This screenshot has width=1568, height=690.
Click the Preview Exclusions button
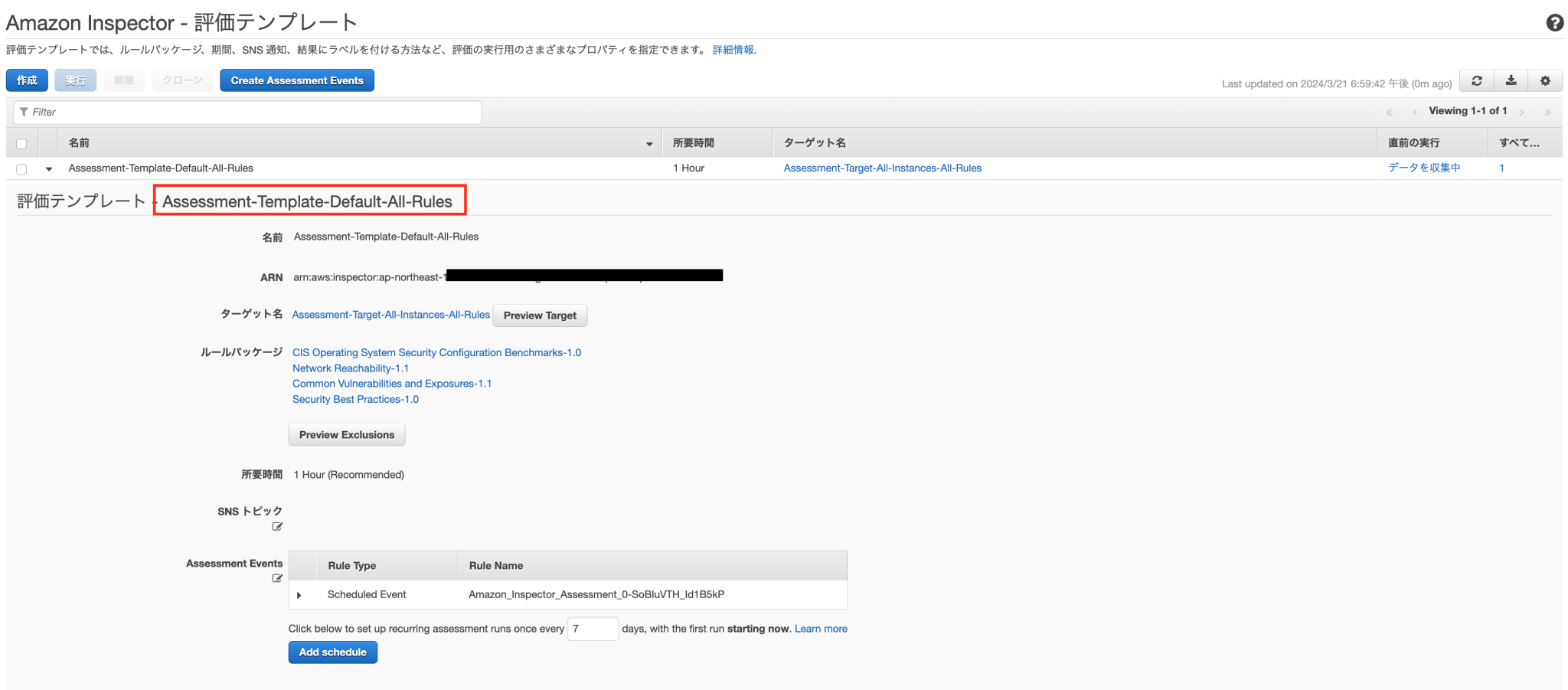point(346,434)
